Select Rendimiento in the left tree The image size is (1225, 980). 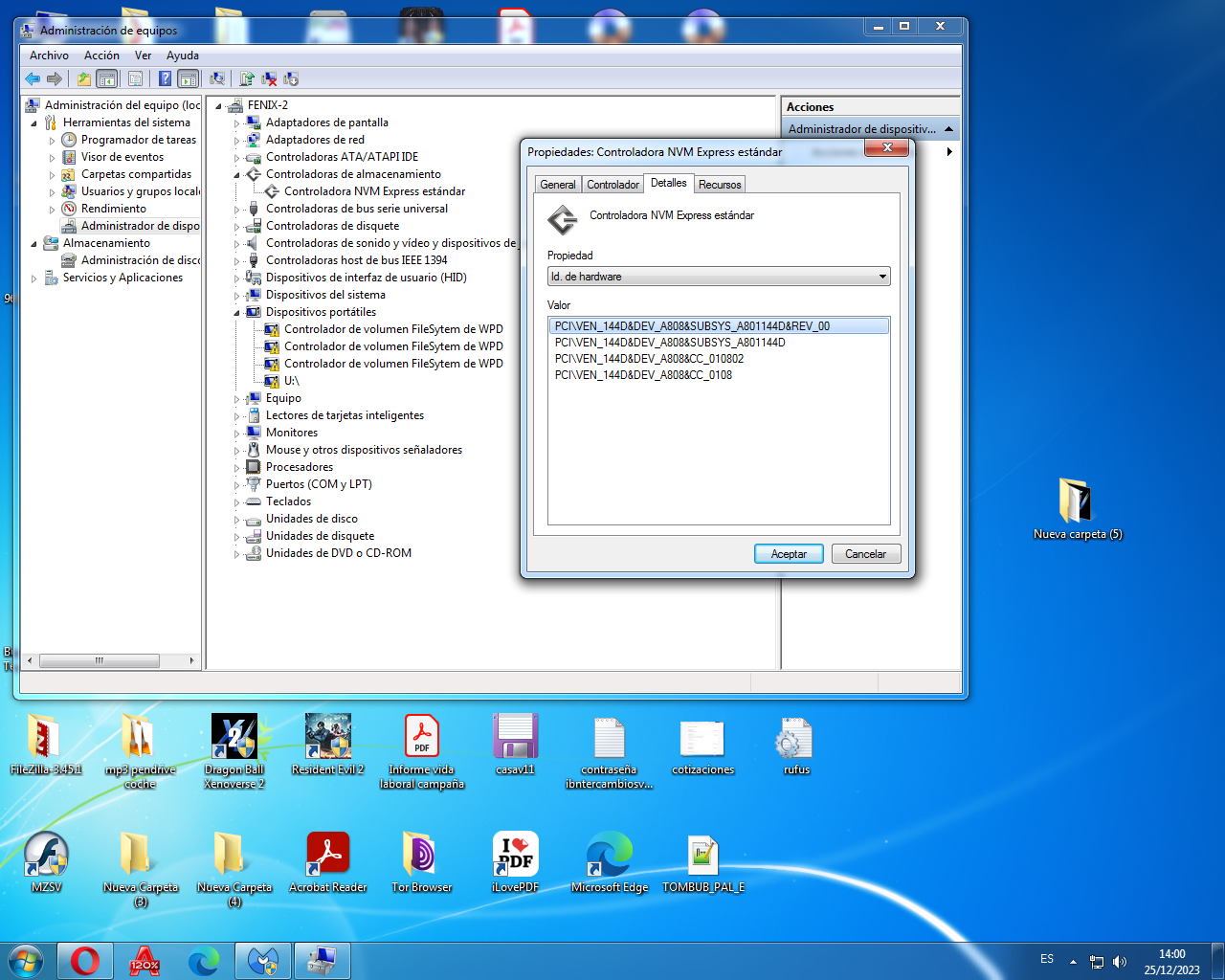coord(114,209)
